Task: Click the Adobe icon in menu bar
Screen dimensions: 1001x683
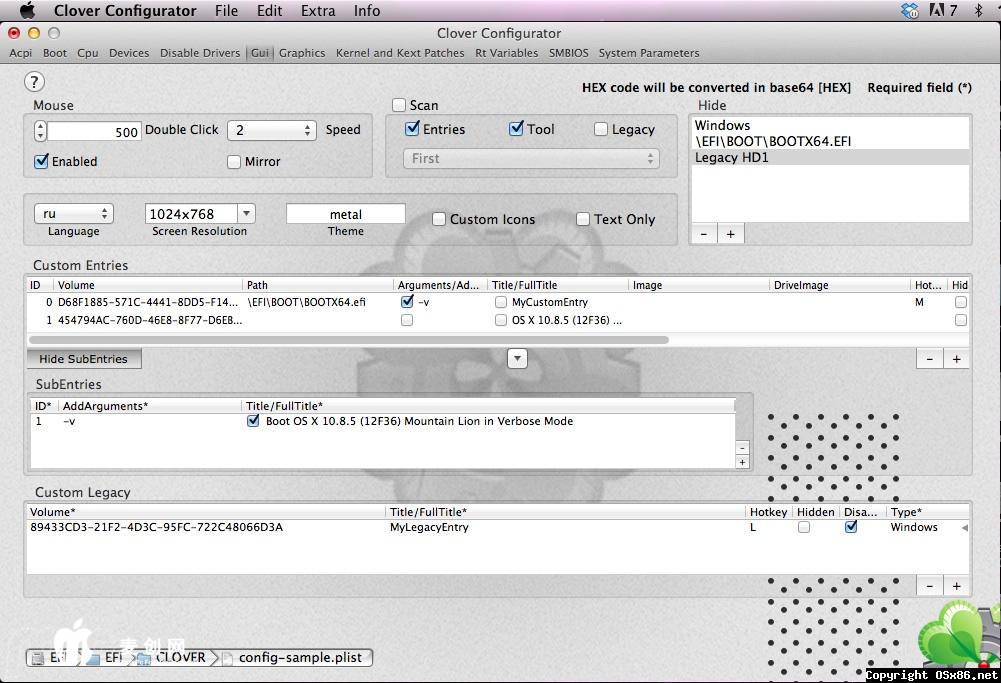Action: tap(938, 11)
